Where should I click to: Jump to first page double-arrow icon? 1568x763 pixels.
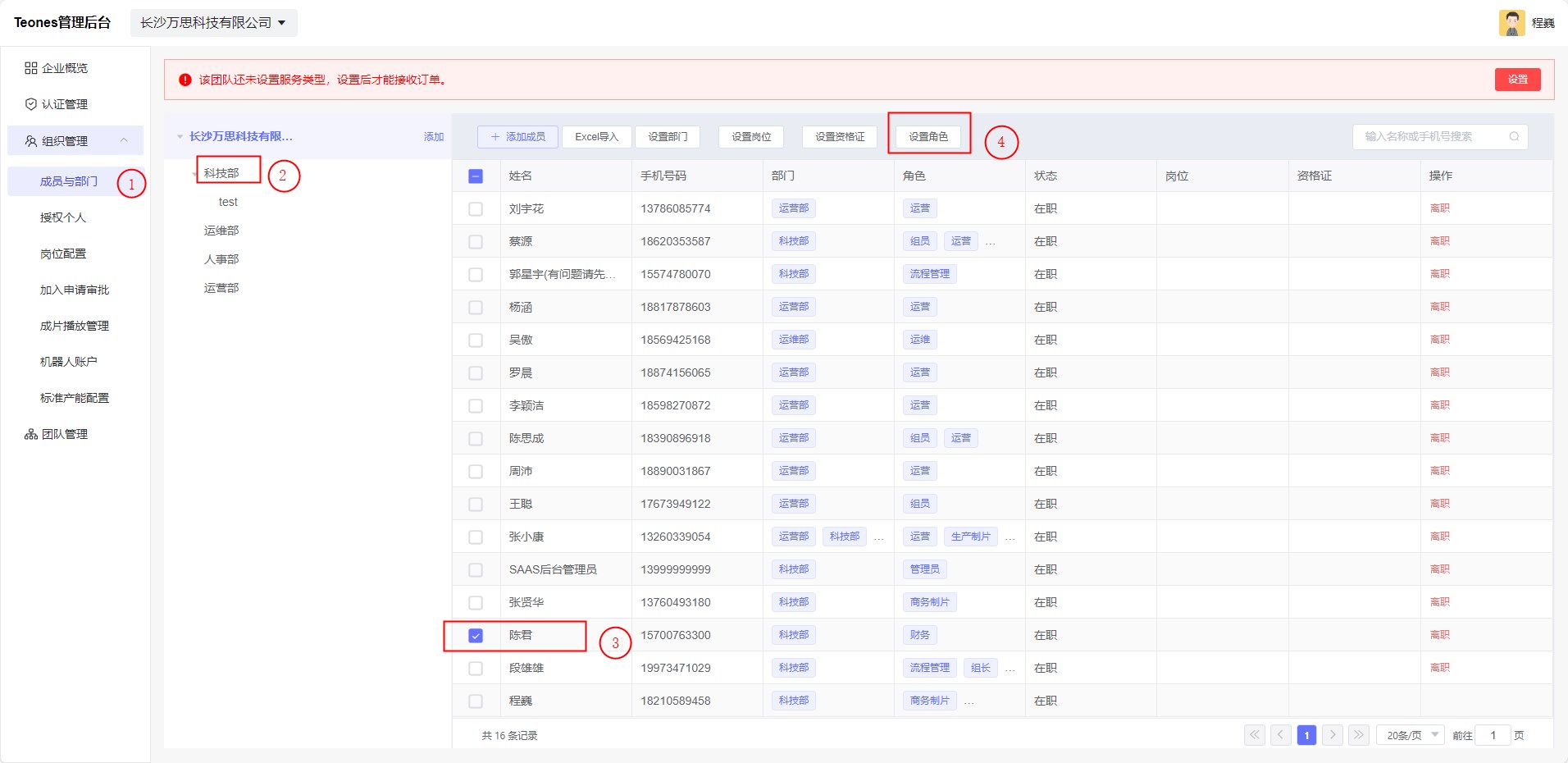1254,735
